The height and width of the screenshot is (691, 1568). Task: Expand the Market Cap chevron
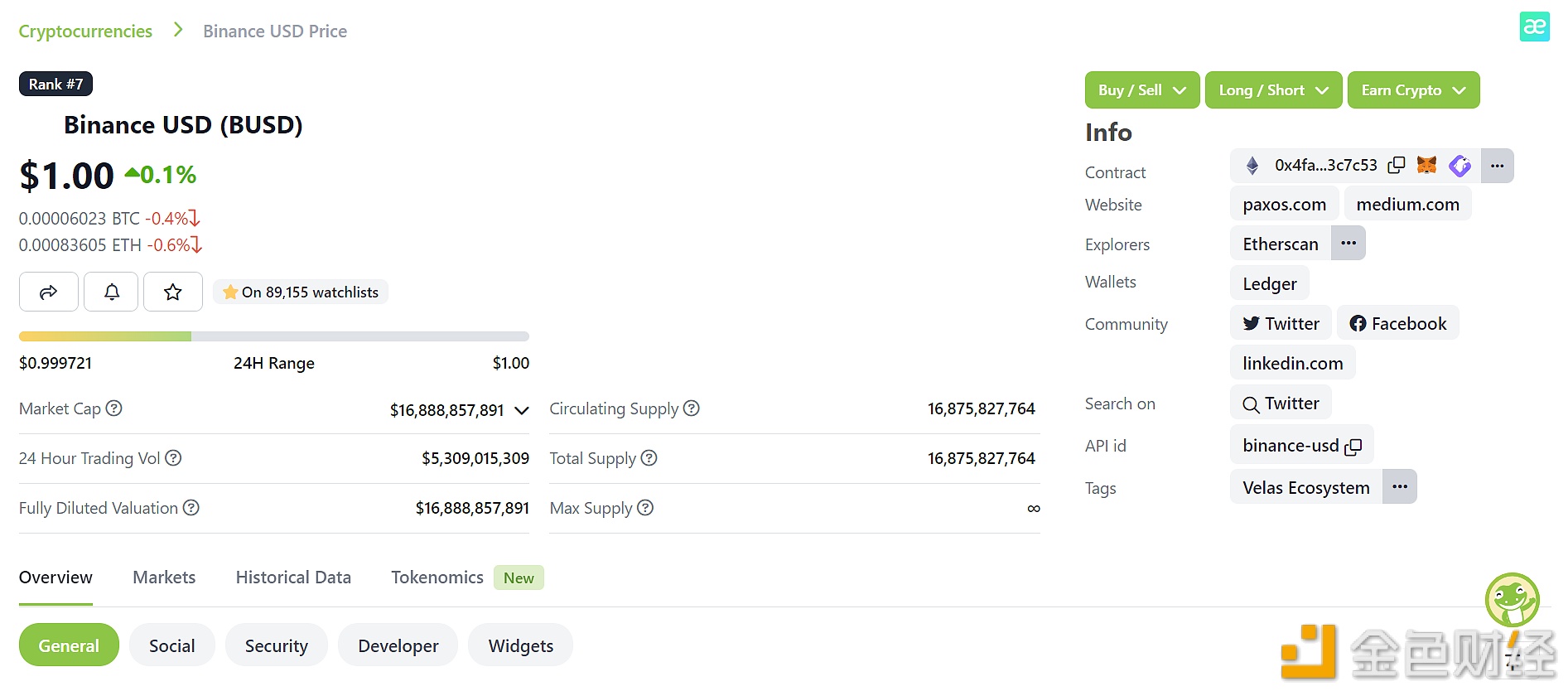[522, 410]
